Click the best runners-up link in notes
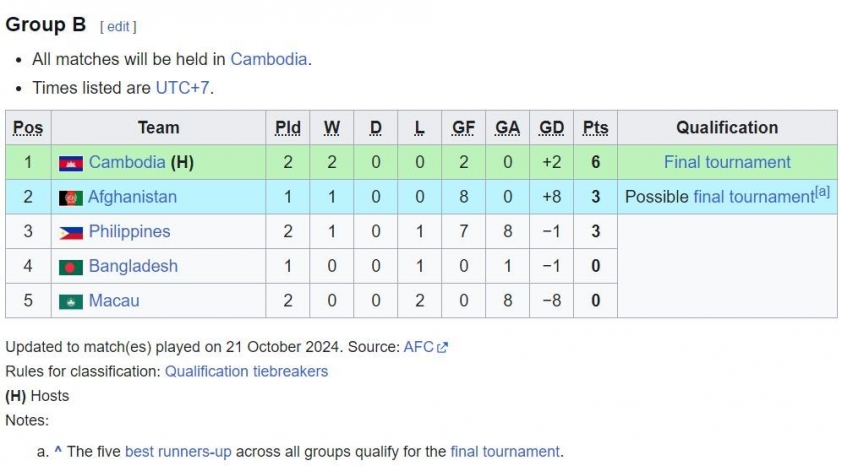This screenshot has width=842, height=466. [178, 451]
